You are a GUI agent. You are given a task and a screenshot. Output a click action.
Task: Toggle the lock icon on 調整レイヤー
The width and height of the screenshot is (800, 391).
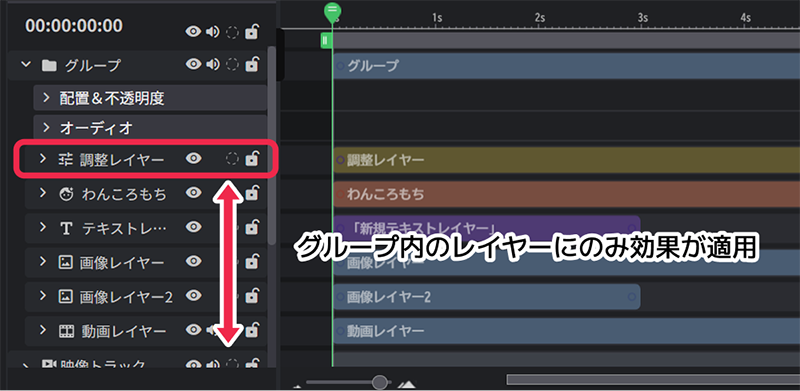[x=252, y=159]
